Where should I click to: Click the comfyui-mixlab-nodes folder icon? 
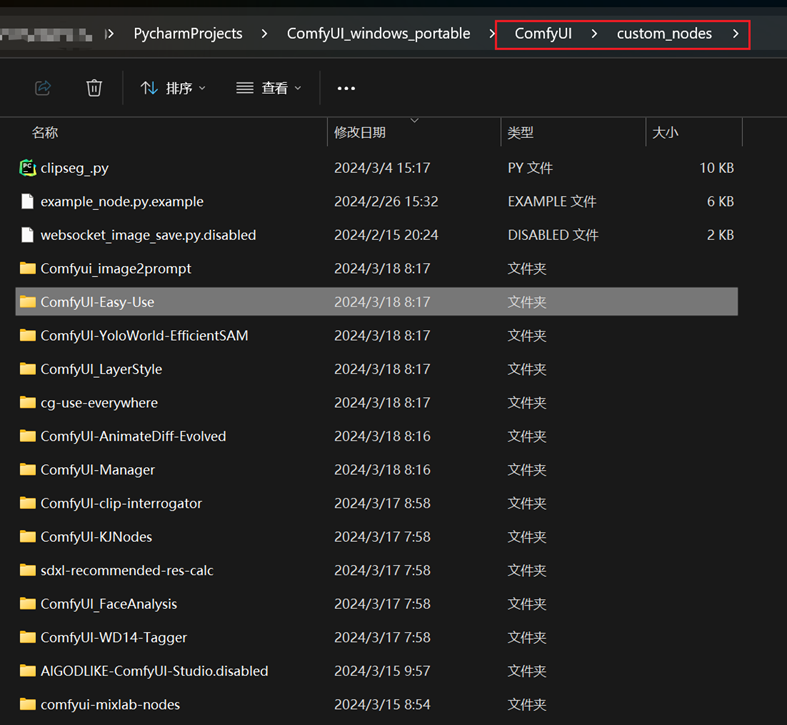click(28, 705)
